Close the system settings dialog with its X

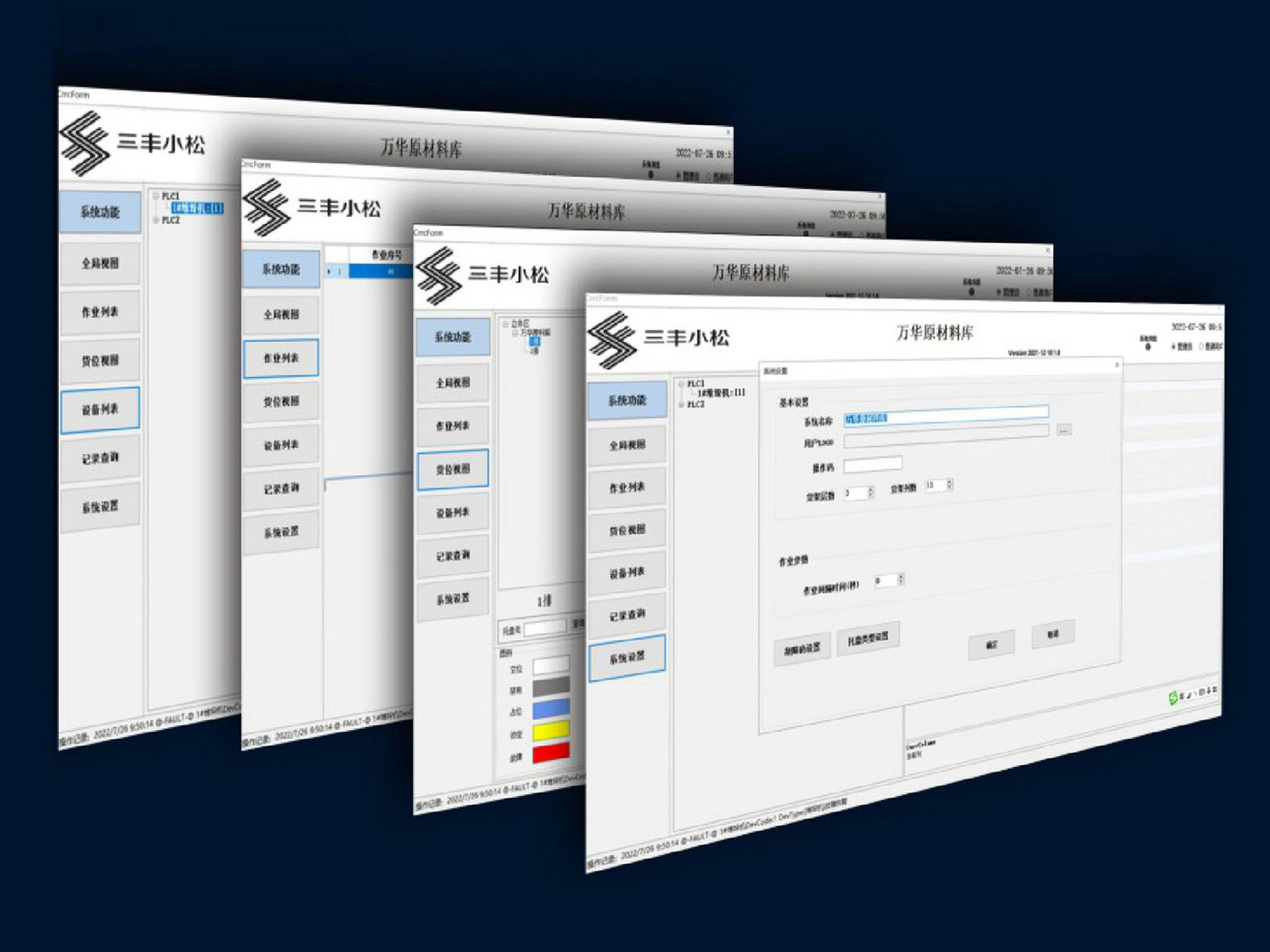click(1117, 365)
